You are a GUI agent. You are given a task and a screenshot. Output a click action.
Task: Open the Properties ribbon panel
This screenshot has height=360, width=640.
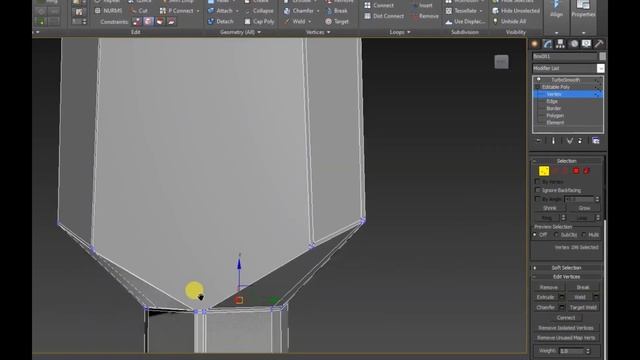pos(583,10)
